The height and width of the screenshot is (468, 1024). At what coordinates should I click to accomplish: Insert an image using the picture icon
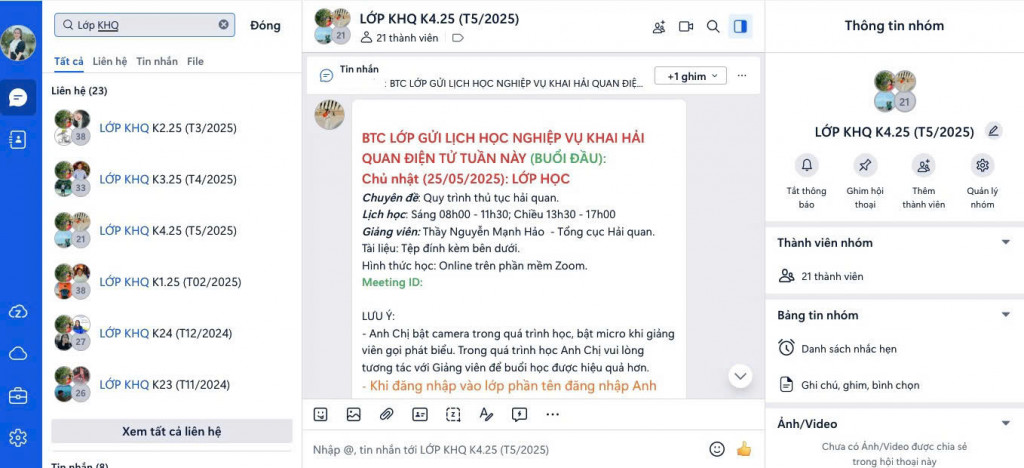(x=353, y=414)
